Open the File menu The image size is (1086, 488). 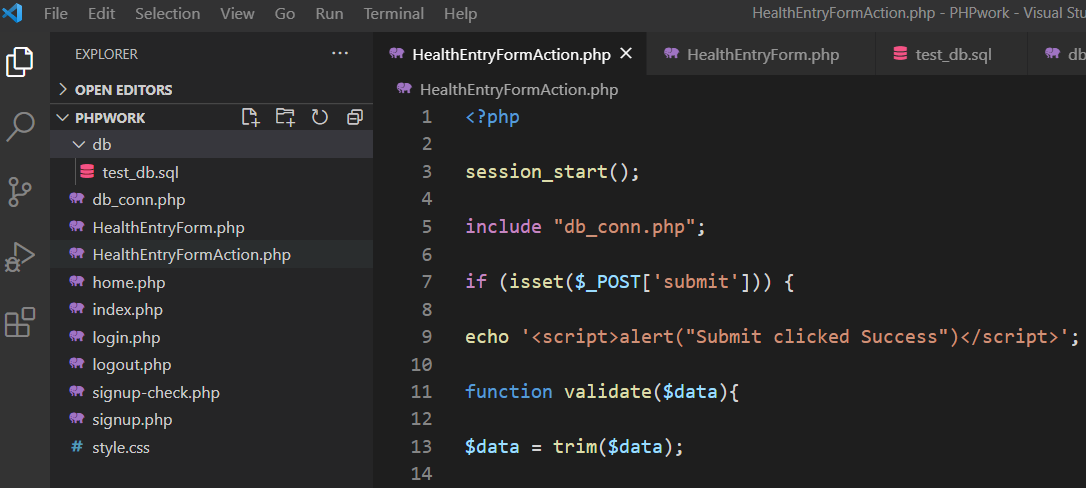point(55,13)
